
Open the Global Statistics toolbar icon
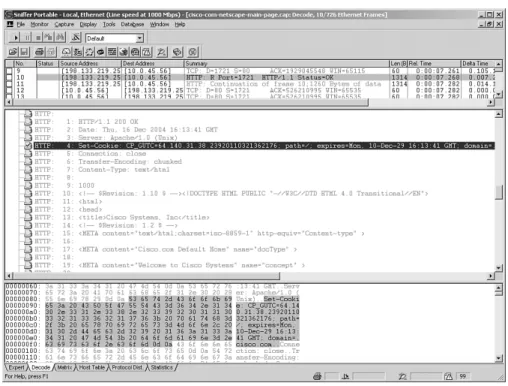(135, 52)
